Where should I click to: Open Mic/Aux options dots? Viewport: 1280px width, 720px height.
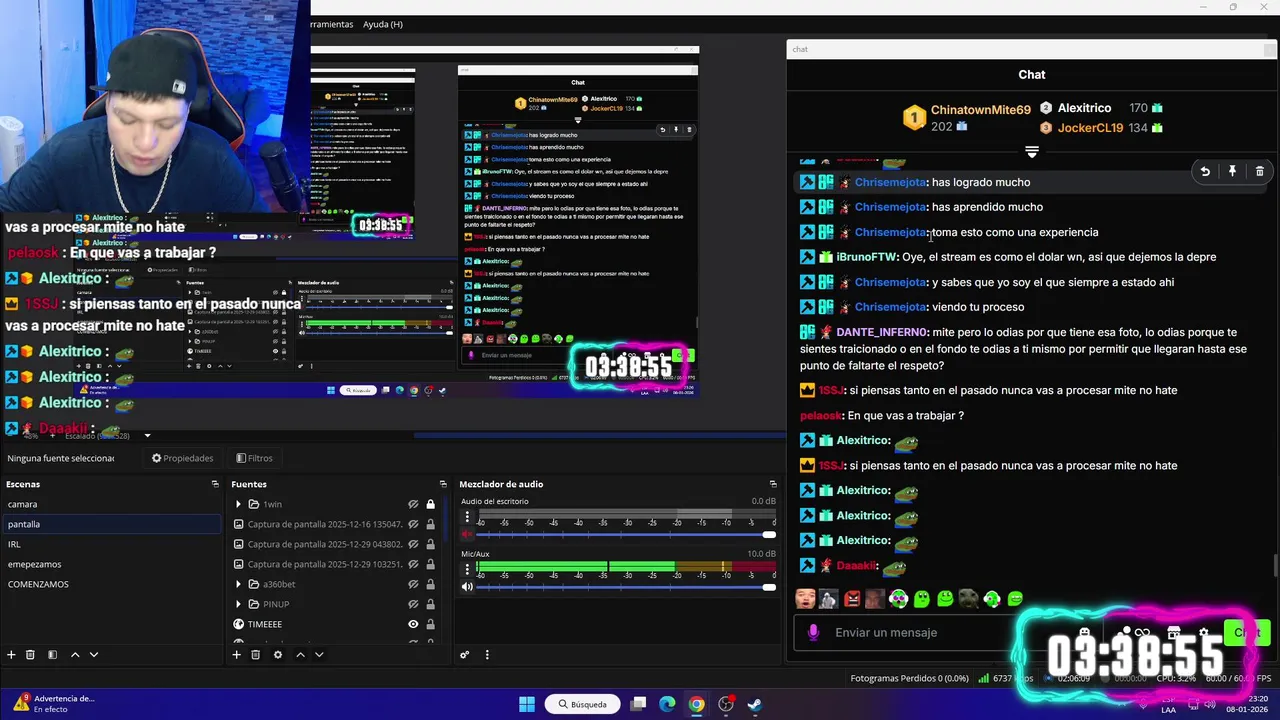tap(466, 569)
